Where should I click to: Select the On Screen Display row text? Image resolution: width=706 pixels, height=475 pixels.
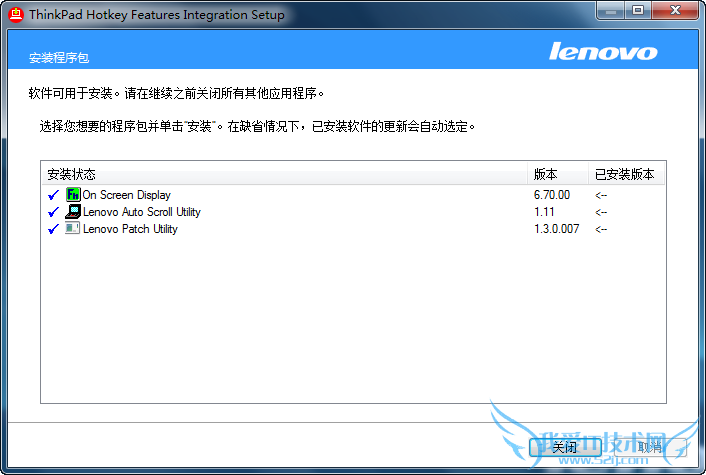pos(127,195)
